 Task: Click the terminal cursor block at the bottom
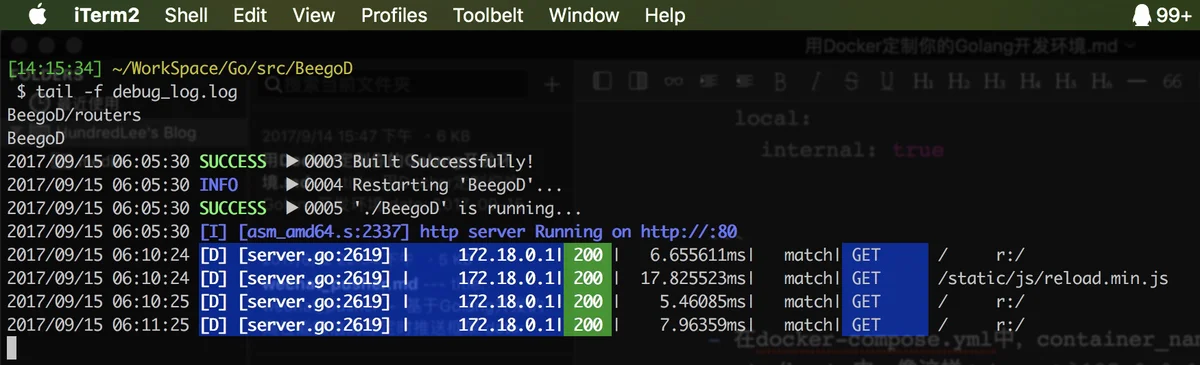(12, 348)
